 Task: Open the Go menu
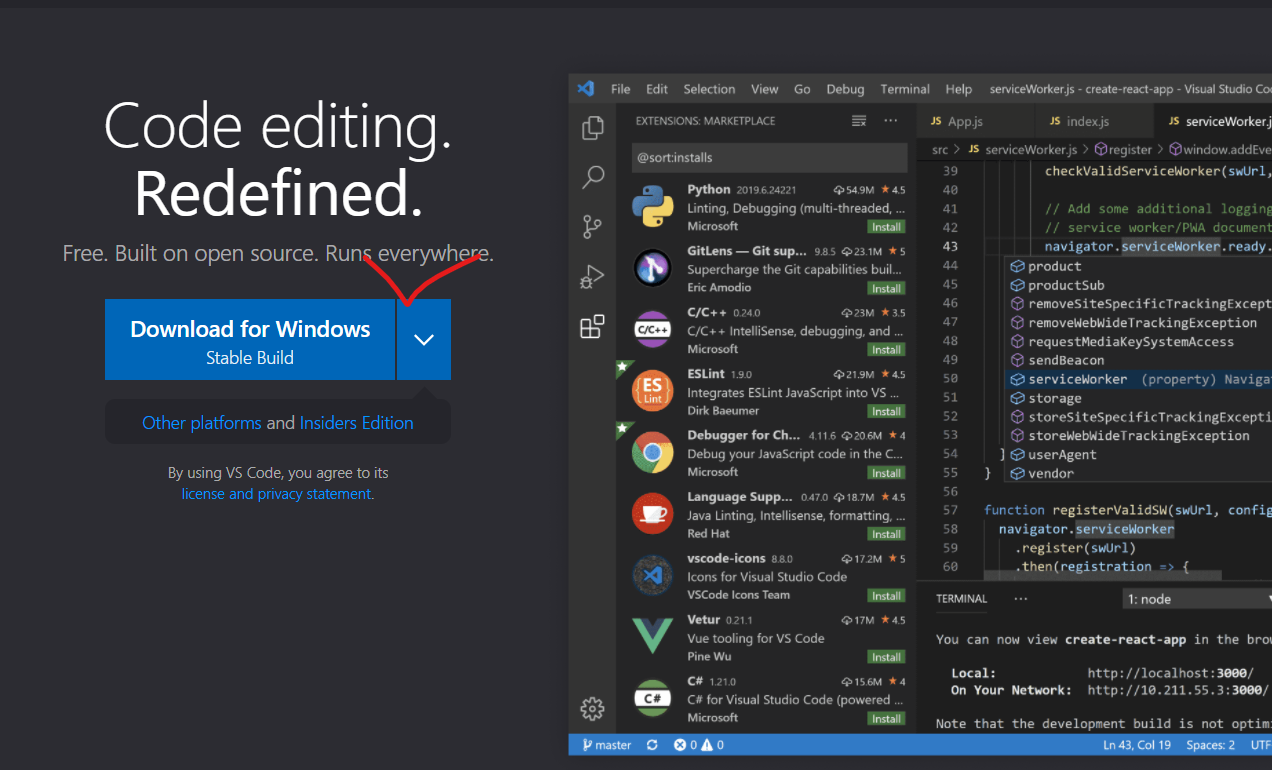click(x=802, y=89)
